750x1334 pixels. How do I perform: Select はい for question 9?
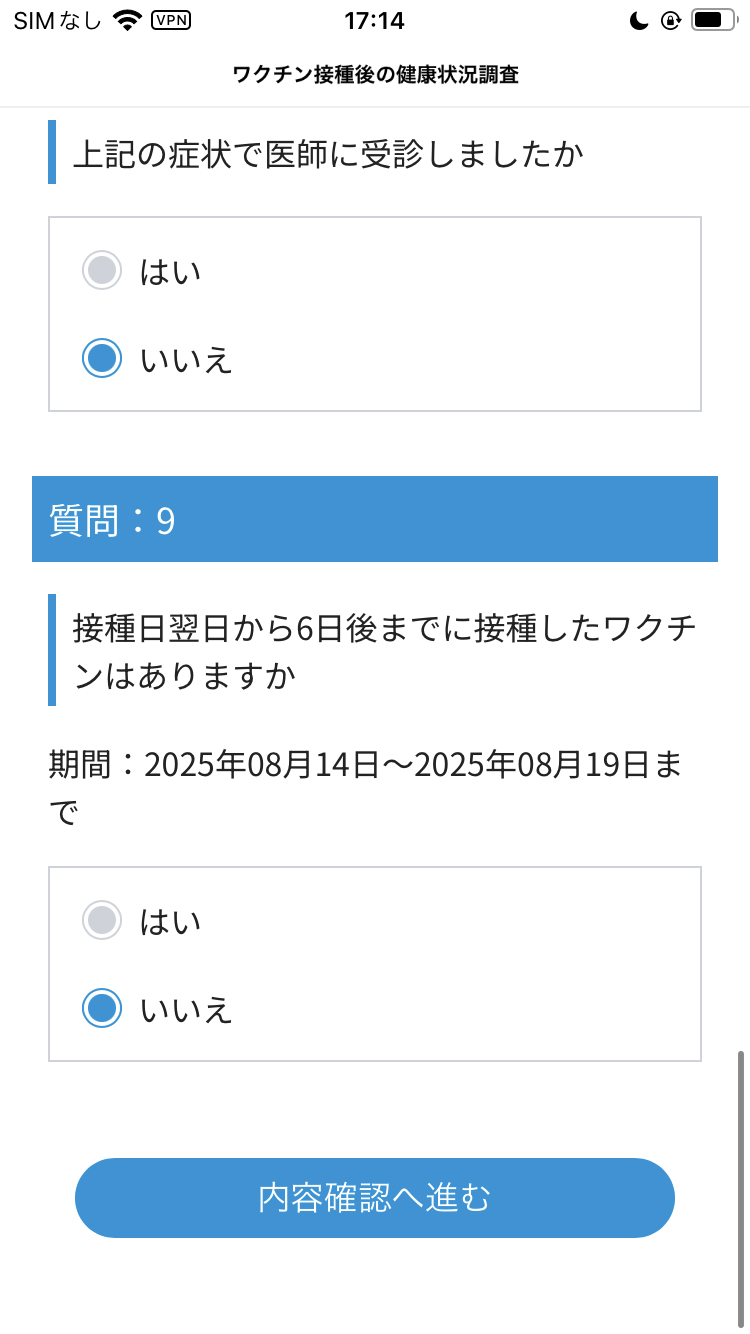(102, 919)
